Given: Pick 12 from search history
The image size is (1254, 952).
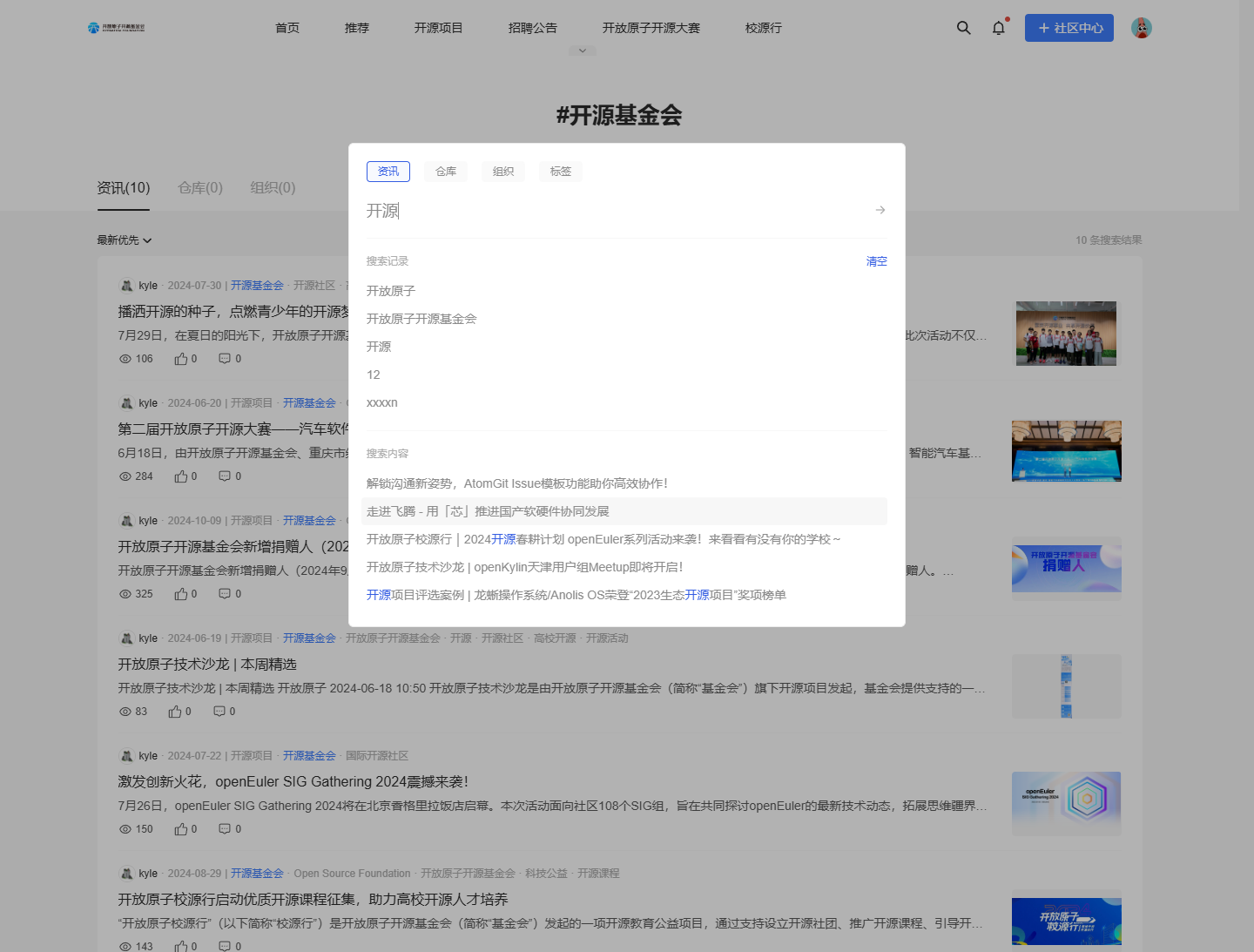Looking at the screenshot, I should pos(374,375).
